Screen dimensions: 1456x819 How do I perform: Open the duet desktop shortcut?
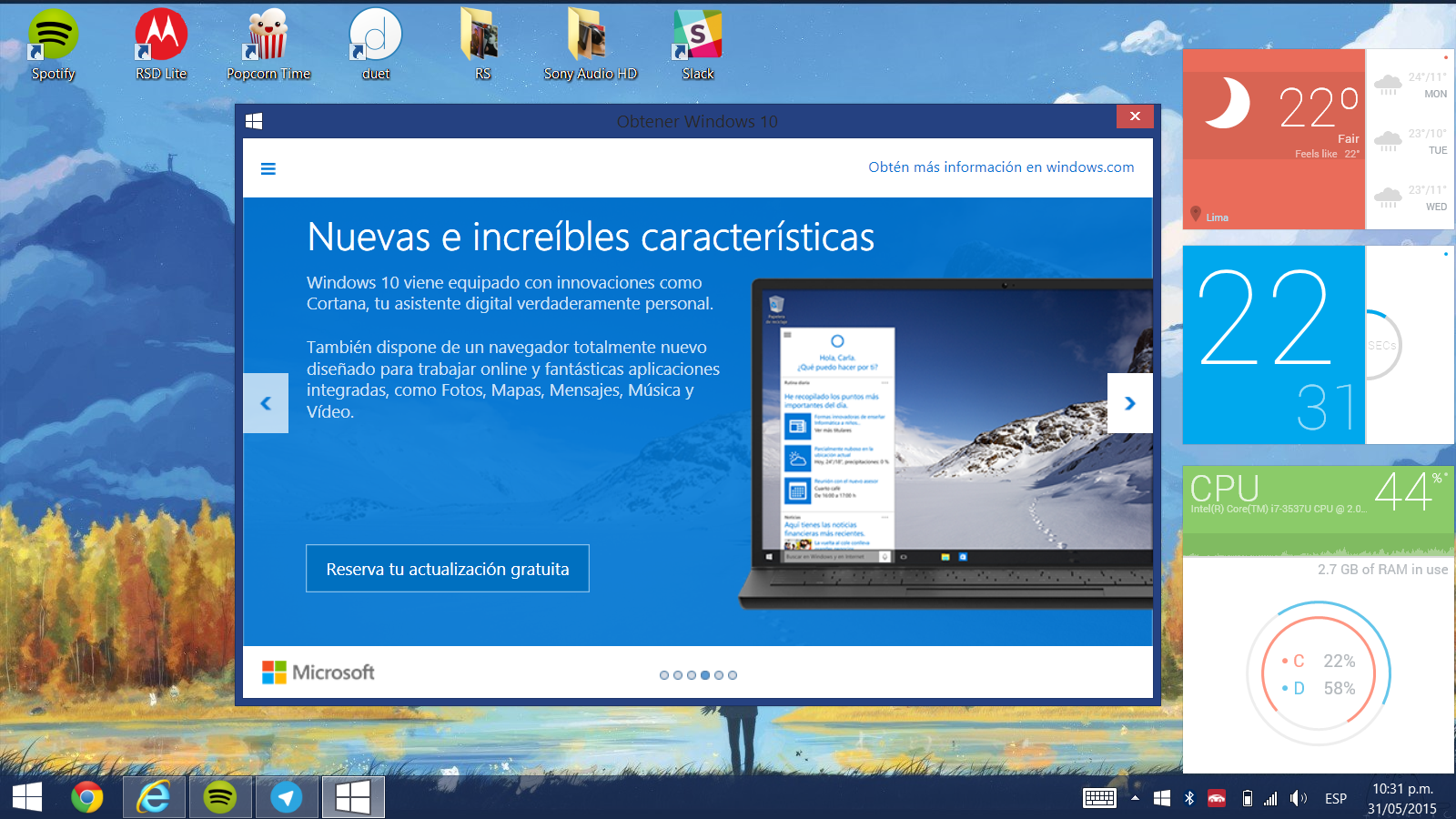(x=375, y=45)
